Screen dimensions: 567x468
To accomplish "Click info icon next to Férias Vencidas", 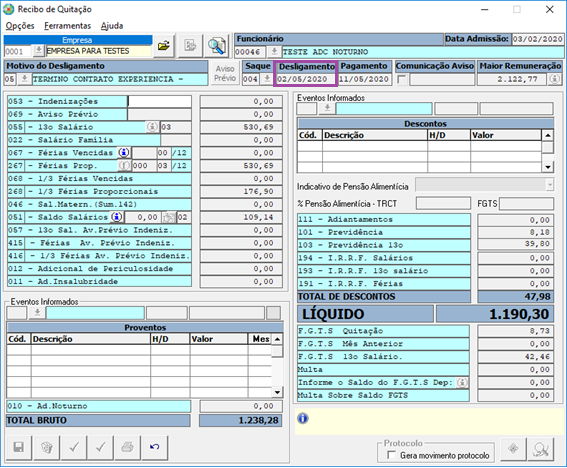I will pyautogui.click(x=124, y=153).
